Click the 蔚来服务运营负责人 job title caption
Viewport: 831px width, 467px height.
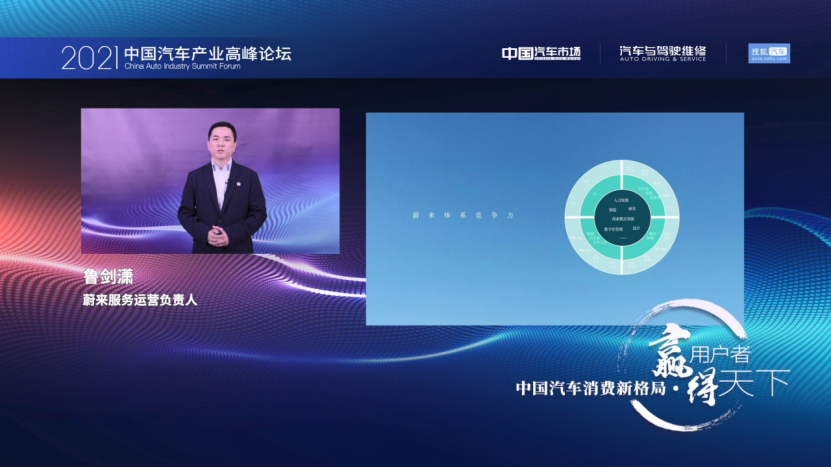click(x=138, y=298)
